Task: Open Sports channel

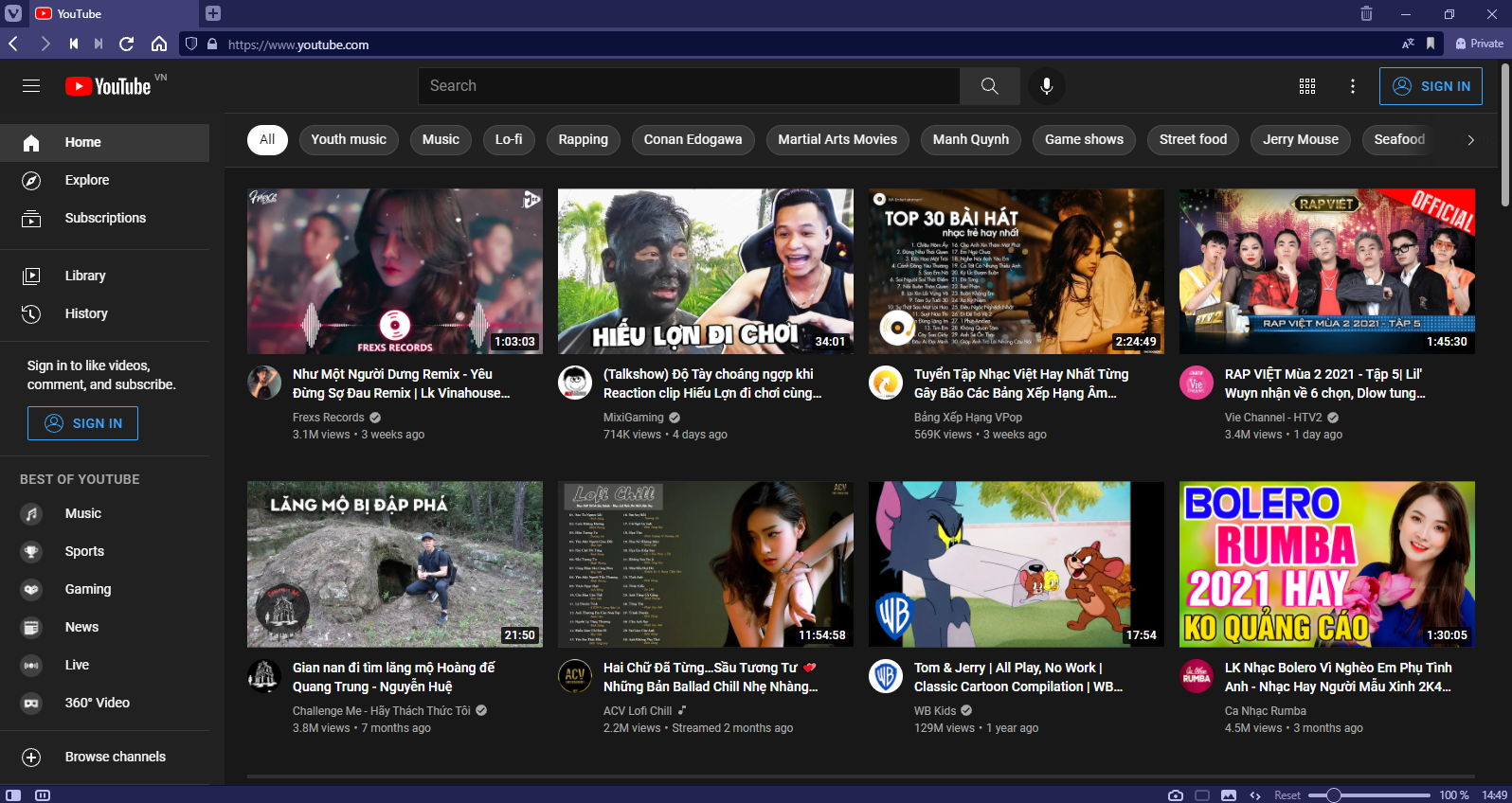Action: click(x=104, y=551)
